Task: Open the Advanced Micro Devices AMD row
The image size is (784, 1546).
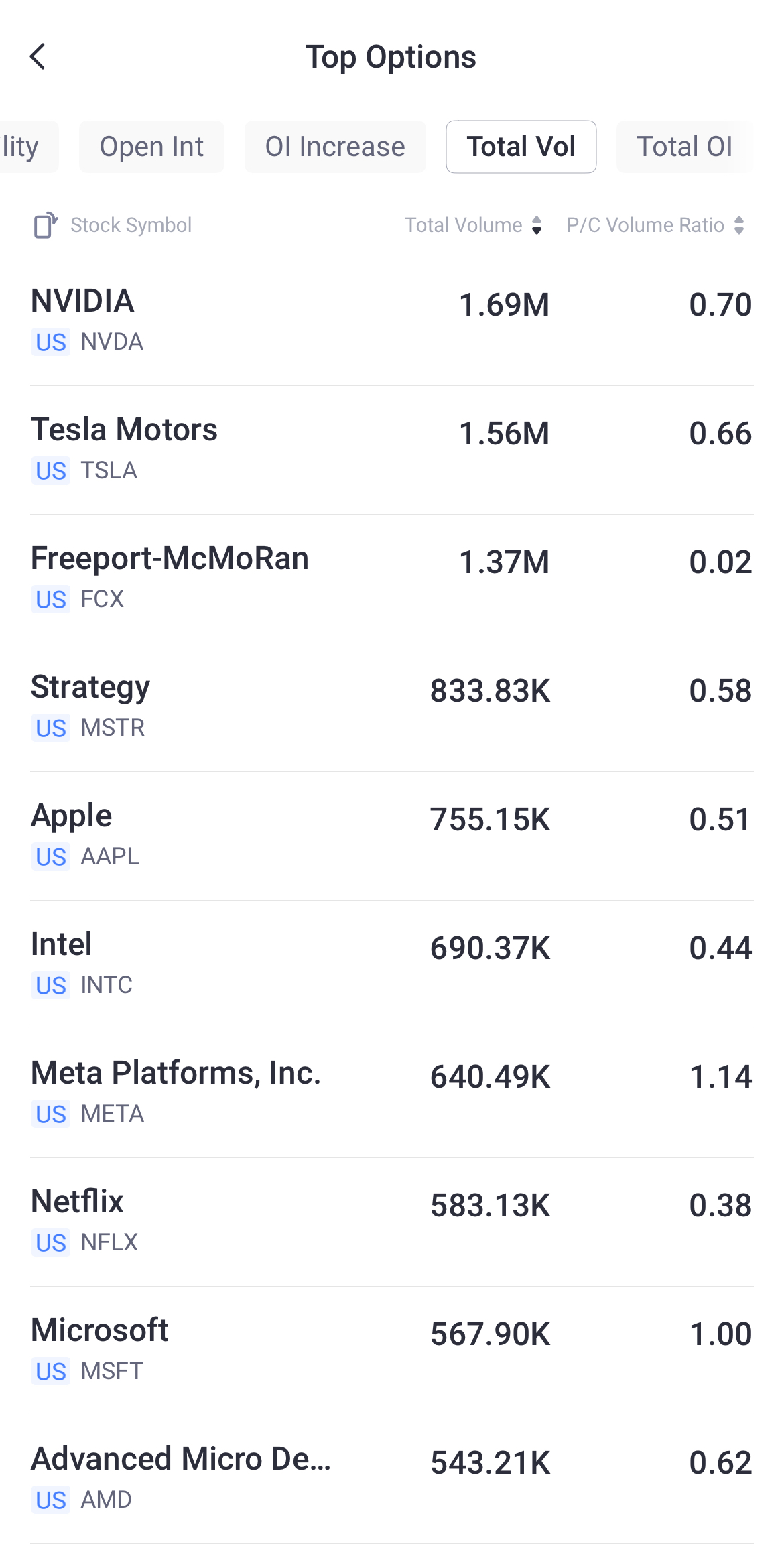Action: coord(392,1478)
